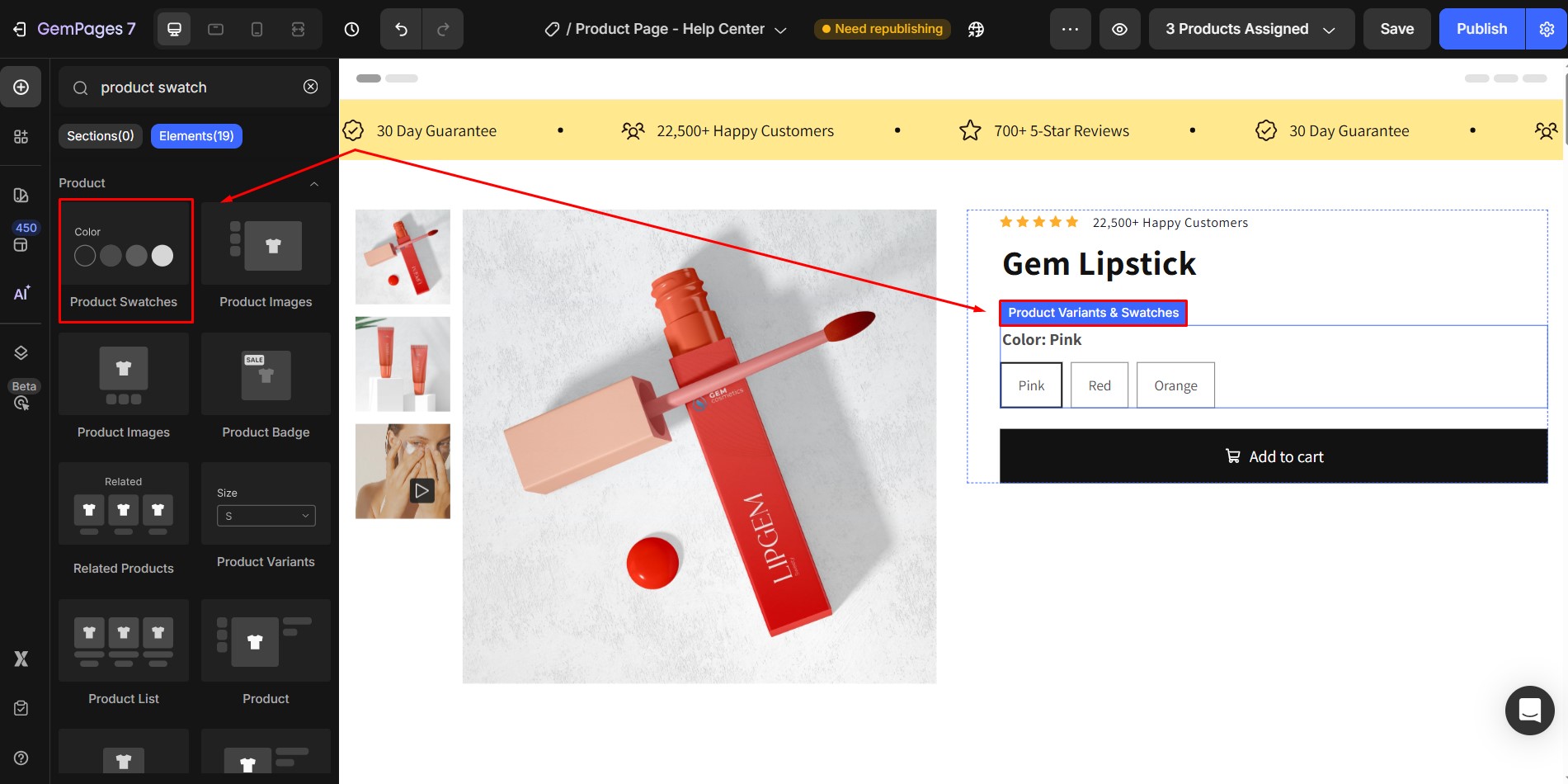Clear the product swatch search field

point(310,87)
